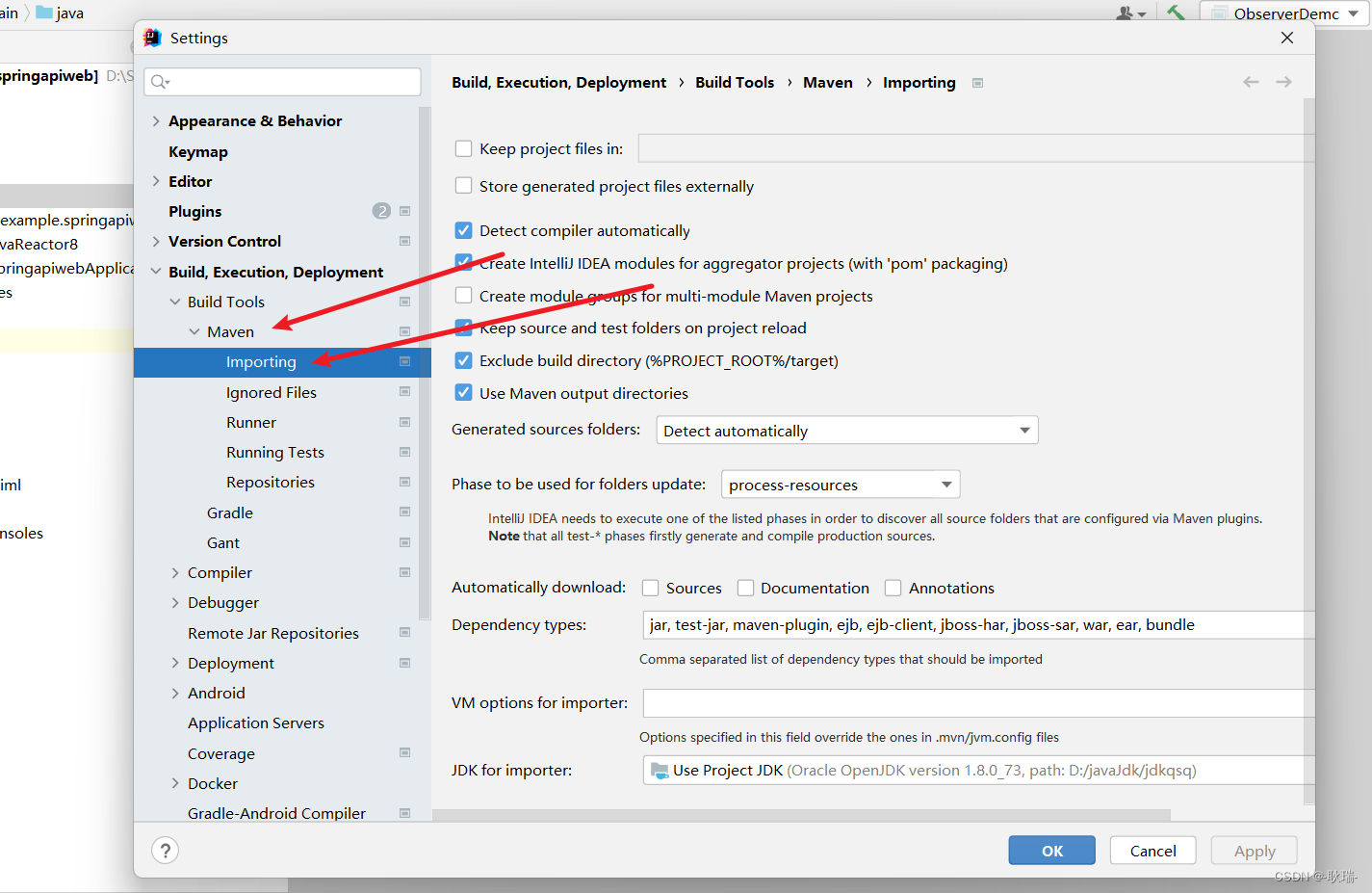1372x893 pixels.
Task: Click project-level icon on Repositories row
Action: coord(404,482)
